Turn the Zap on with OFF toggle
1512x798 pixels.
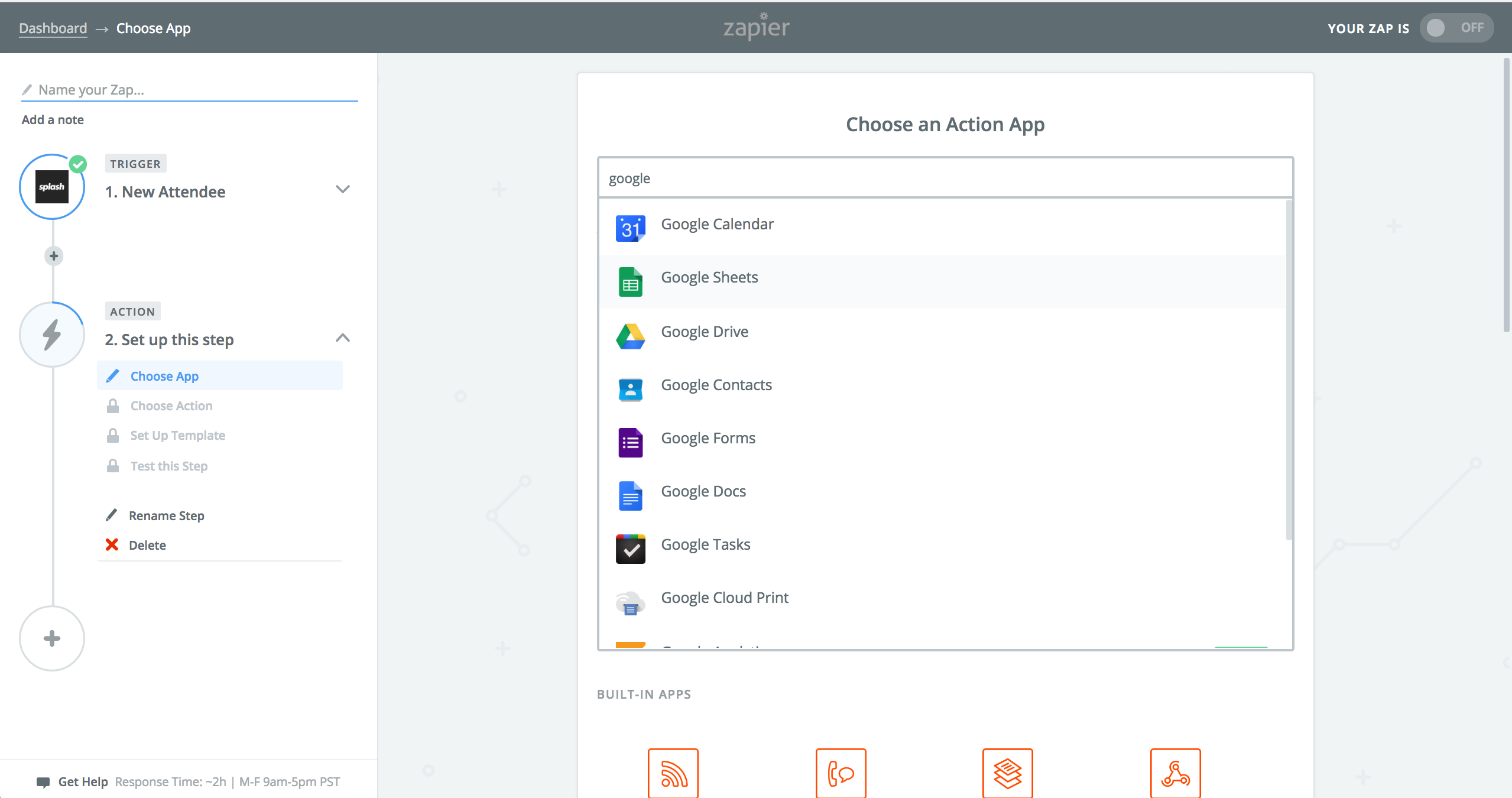(x=1456, y=28)
